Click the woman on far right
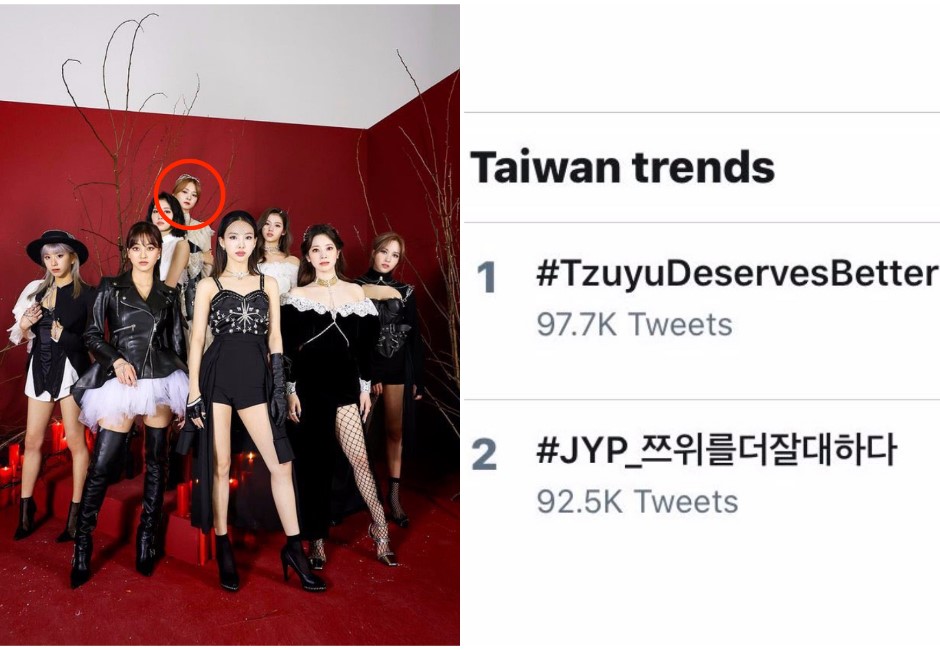Screen dimensions: 940x650 coord(393,372)
